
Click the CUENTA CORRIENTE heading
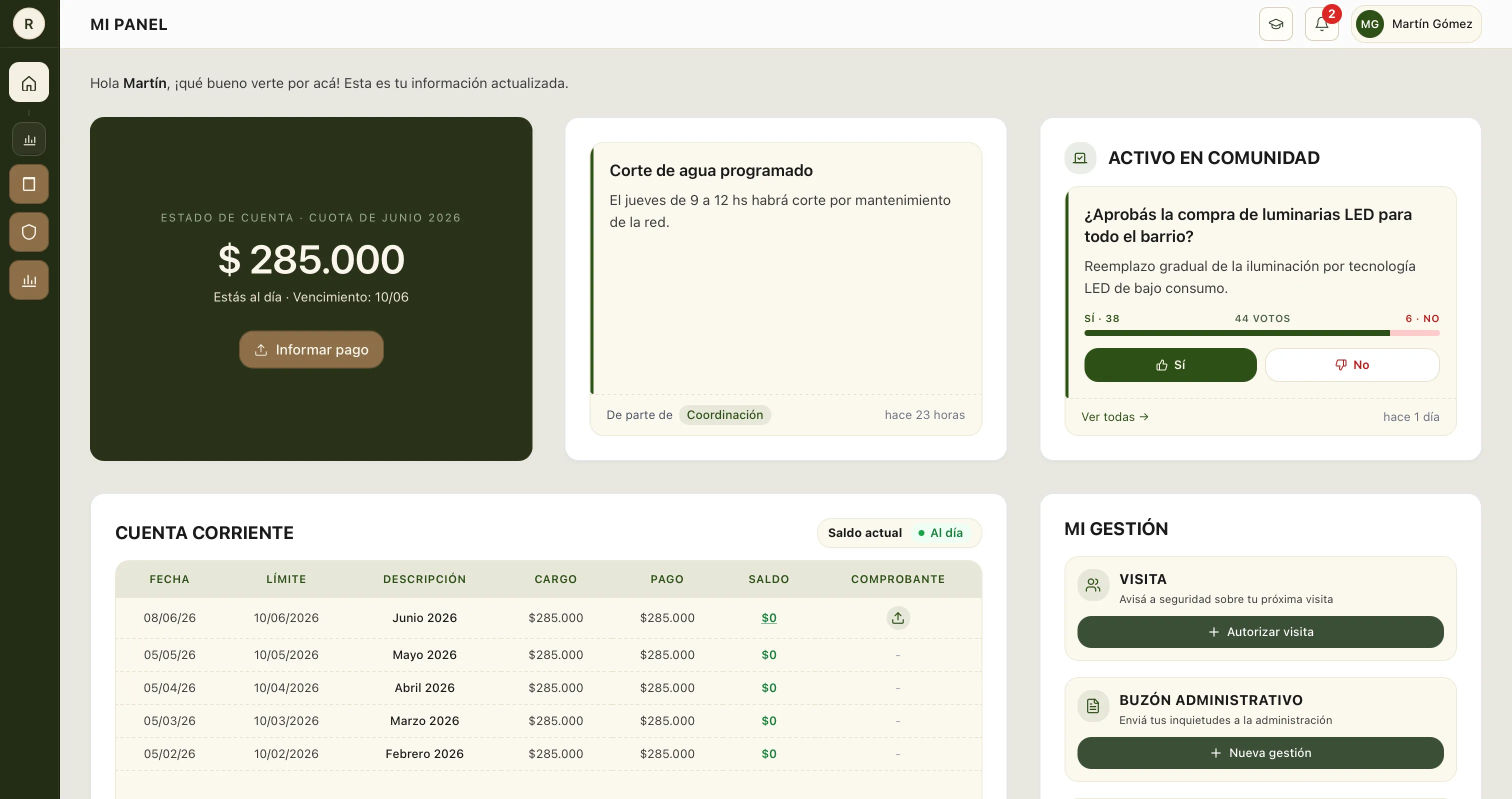[204, 533]
